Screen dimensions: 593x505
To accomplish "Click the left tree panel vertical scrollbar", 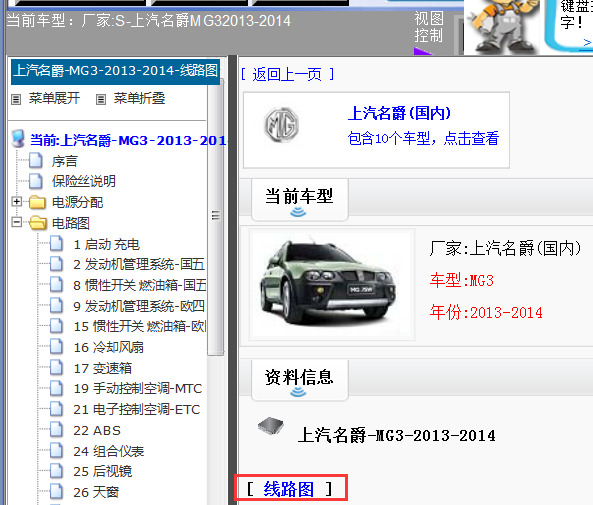I will tap(216, 217).
